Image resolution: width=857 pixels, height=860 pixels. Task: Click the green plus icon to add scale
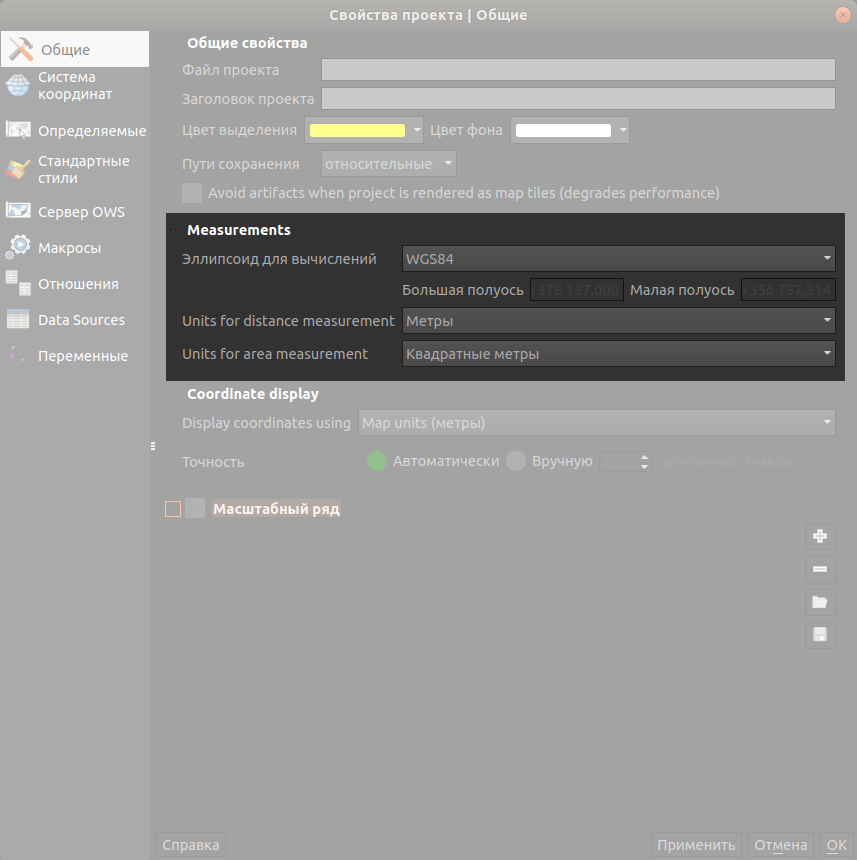pyautogui.click(x=820, y=536)
